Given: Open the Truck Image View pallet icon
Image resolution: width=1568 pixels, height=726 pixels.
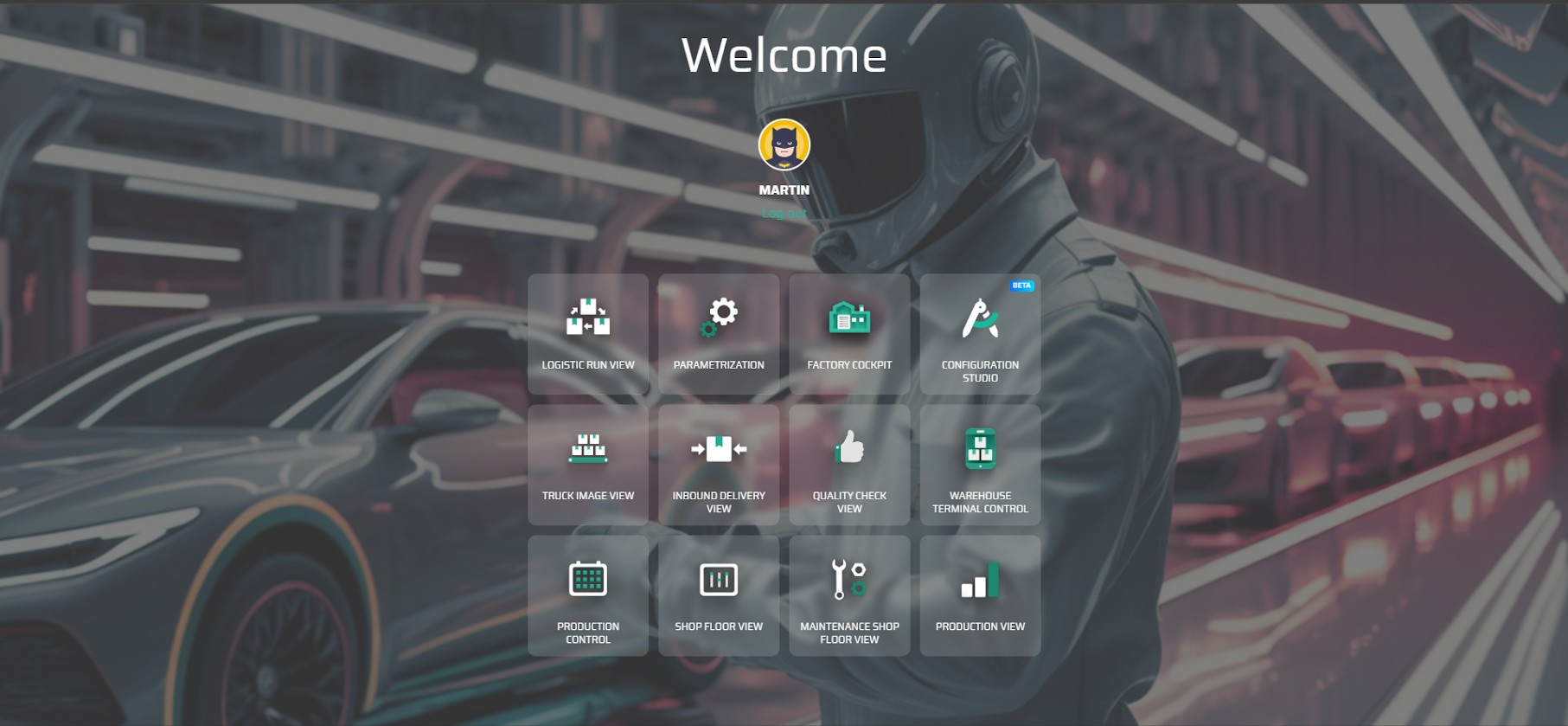Looking at the screenshot, I should 588,447.
